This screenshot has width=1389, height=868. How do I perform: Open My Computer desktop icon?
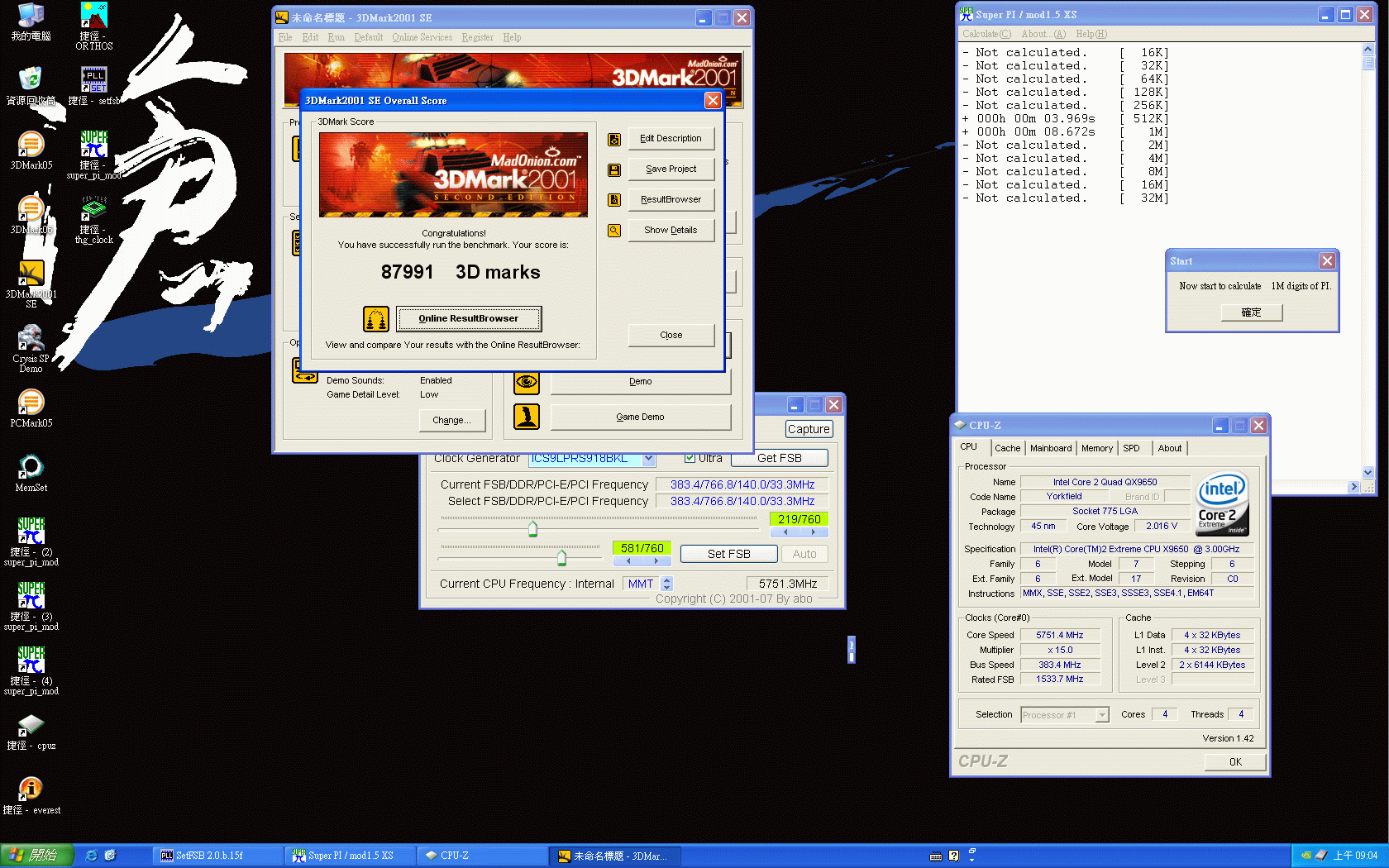click(x=31, y=21)
